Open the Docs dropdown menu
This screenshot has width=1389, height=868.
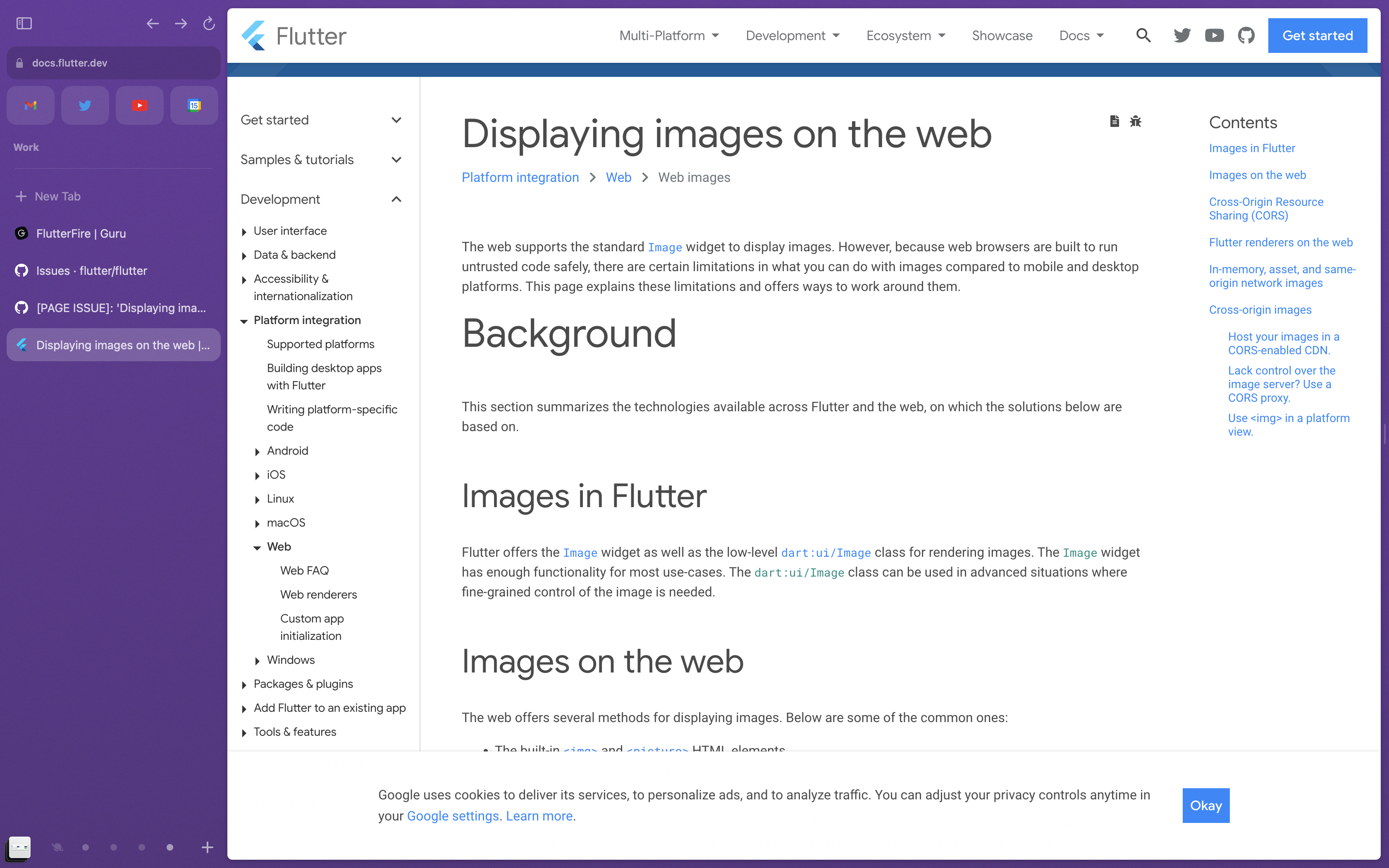(1081, 36)
